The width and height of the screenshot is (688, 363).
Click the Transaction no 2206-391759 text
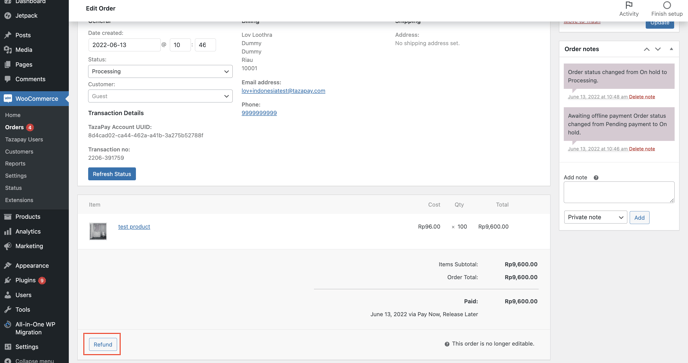click(106, 158)
